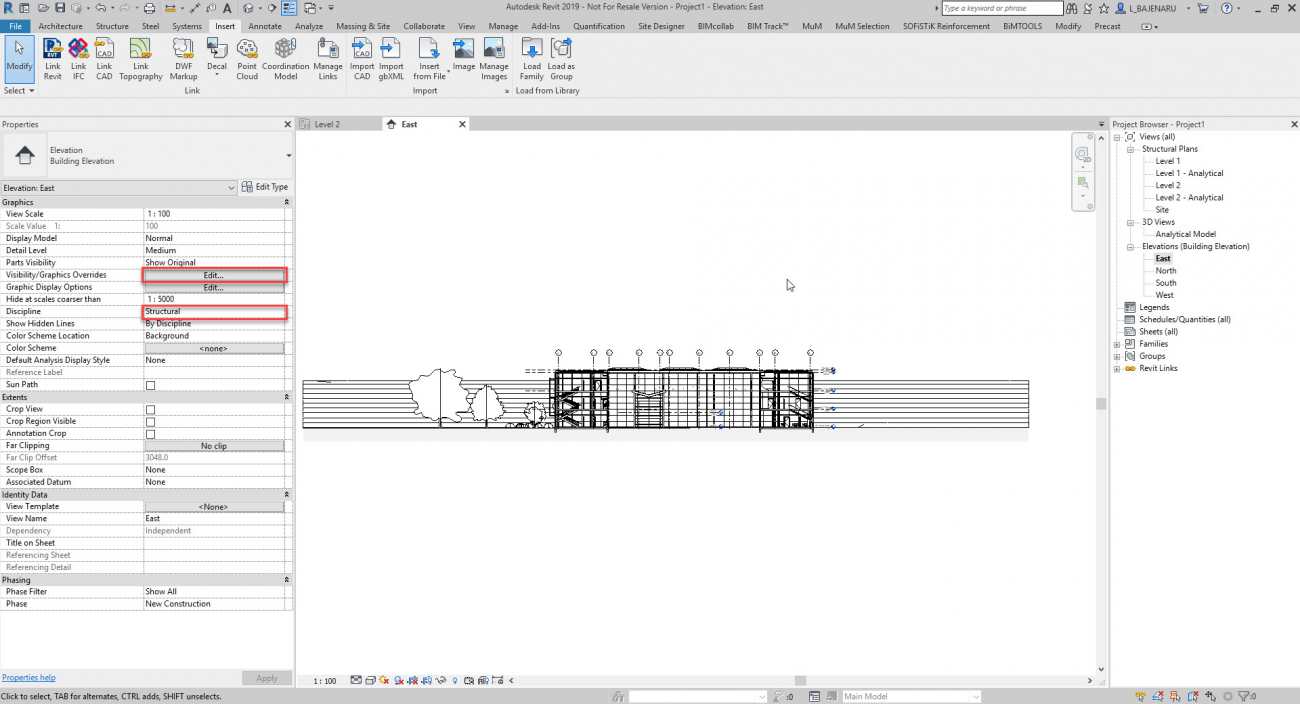Image resolution: width=1300 pixels, height=704 pixels.
Task: Open the Properties help link
Action: click(x=28, y=678)
